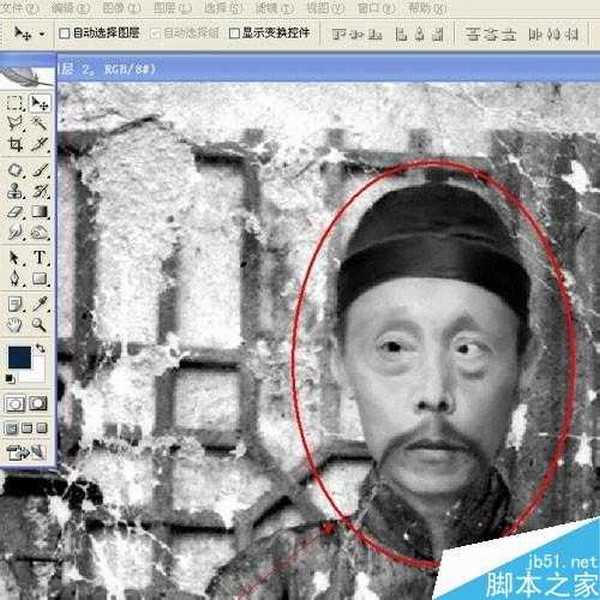Distribute top edges
This screenshot has height=600, width=600.
click(x=473, y=34)
